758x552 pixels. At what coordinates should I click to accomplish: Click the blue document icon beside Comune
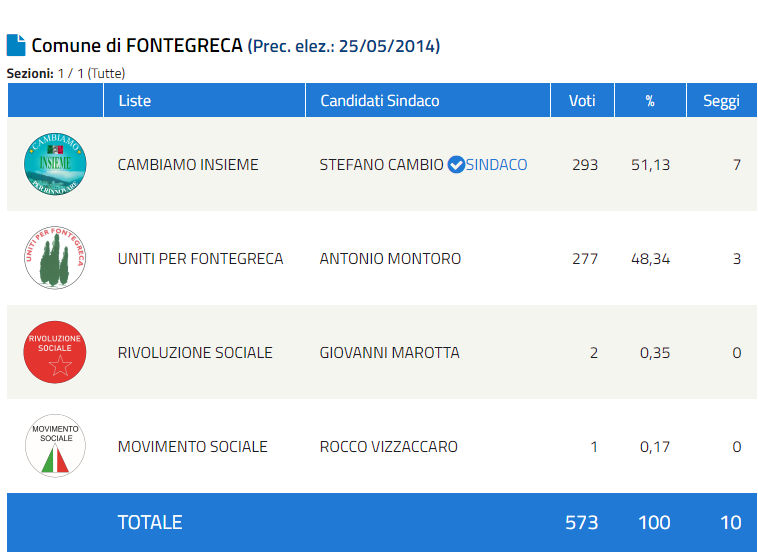tap(16, 45)
